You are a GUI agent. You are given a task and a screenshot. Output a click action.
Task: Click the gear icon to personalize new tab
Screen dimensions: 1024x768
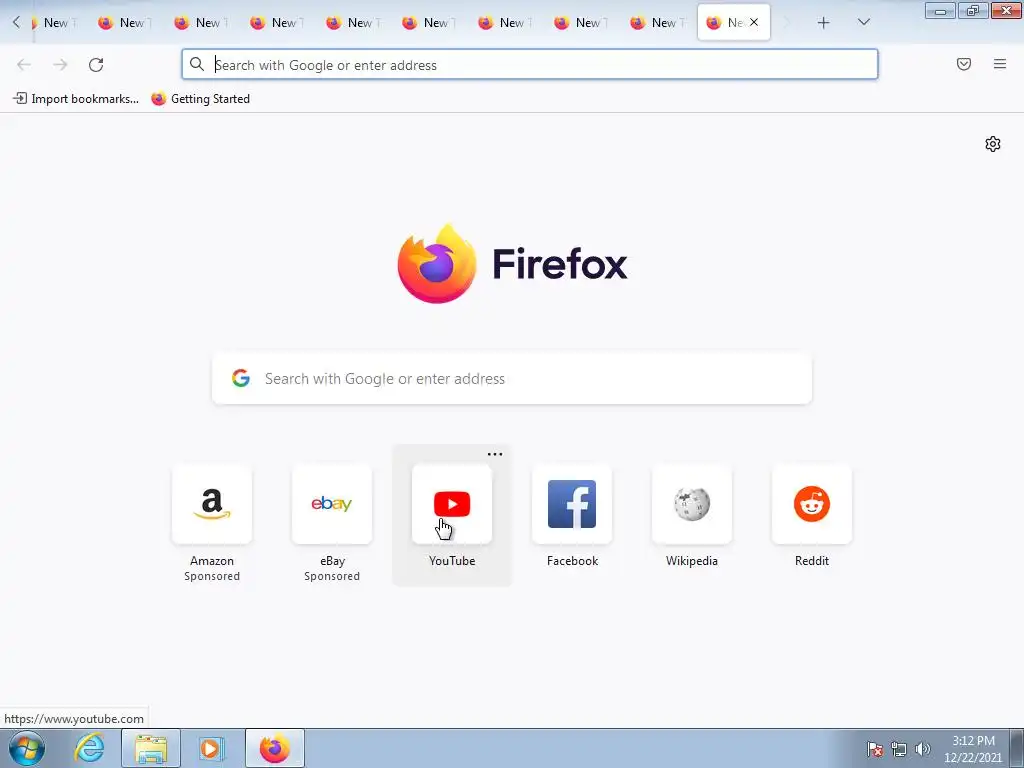point(993,144)
